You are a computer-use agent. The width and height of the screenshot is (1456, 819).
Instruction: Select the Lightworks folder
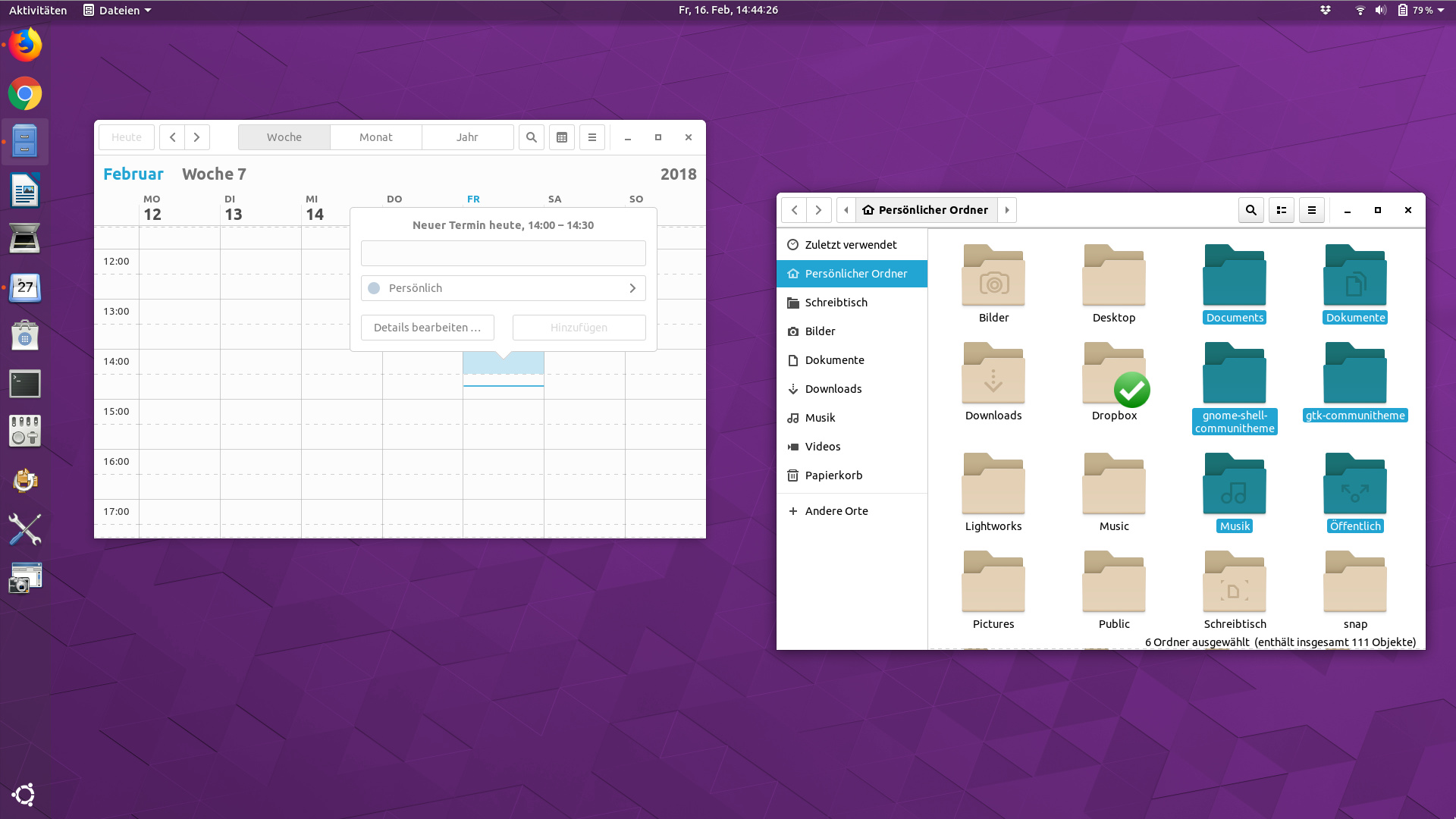993,485
